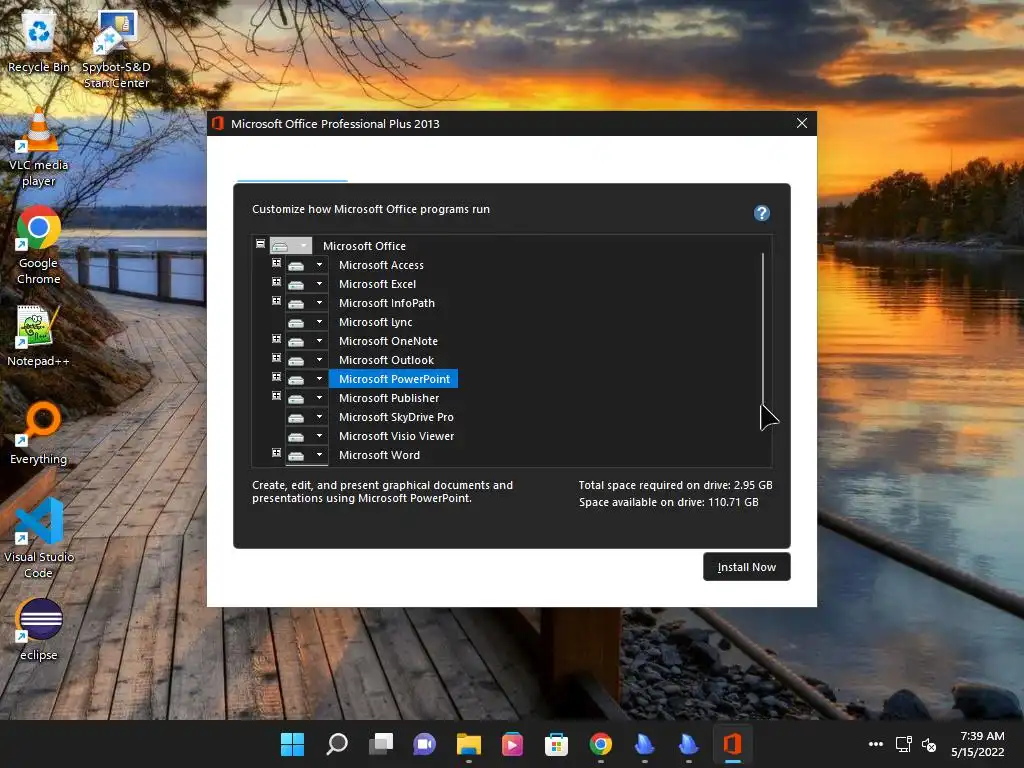
Task: Click Install Now button
Action: pos(746,567)
